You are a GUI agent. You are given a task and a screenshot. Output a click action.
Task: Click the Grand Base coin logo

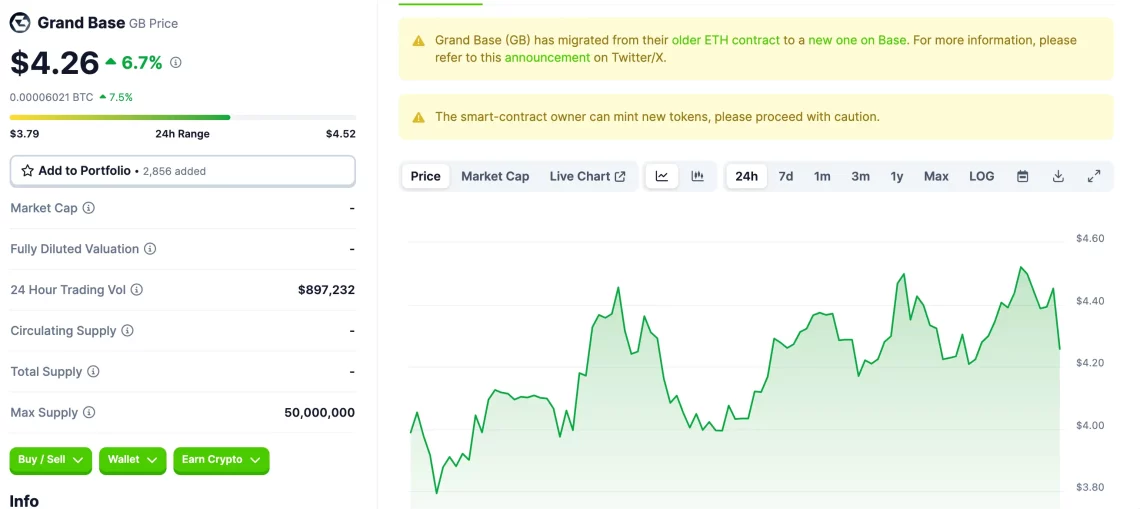point(20,23)
